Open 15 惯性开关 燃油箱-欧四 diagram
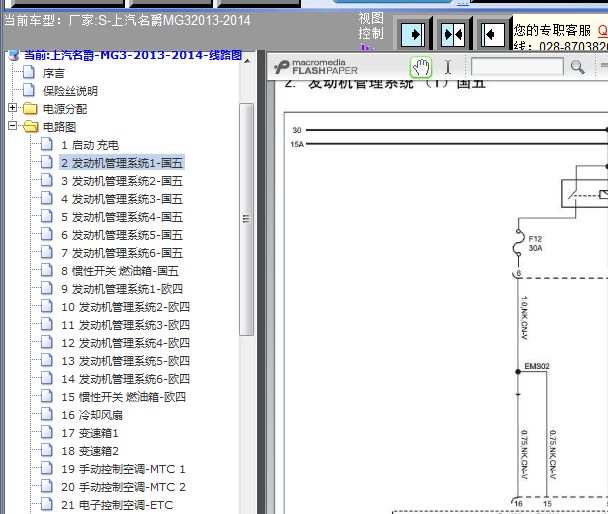 pyautogui.click(x=124, y=397)
